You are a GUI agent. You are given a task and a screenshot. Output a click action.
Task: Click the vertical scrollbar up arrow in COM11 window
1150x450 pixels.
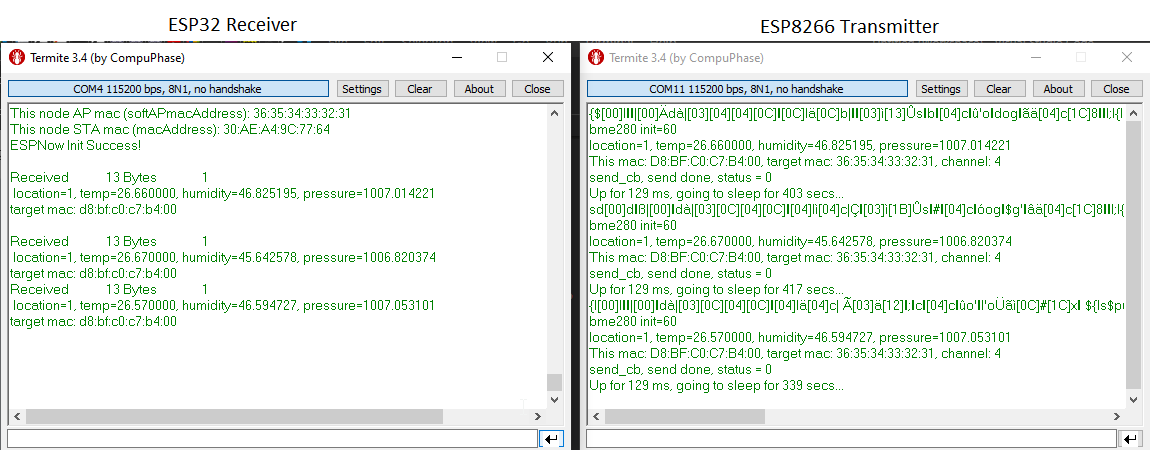click(x=1134, y=114)
